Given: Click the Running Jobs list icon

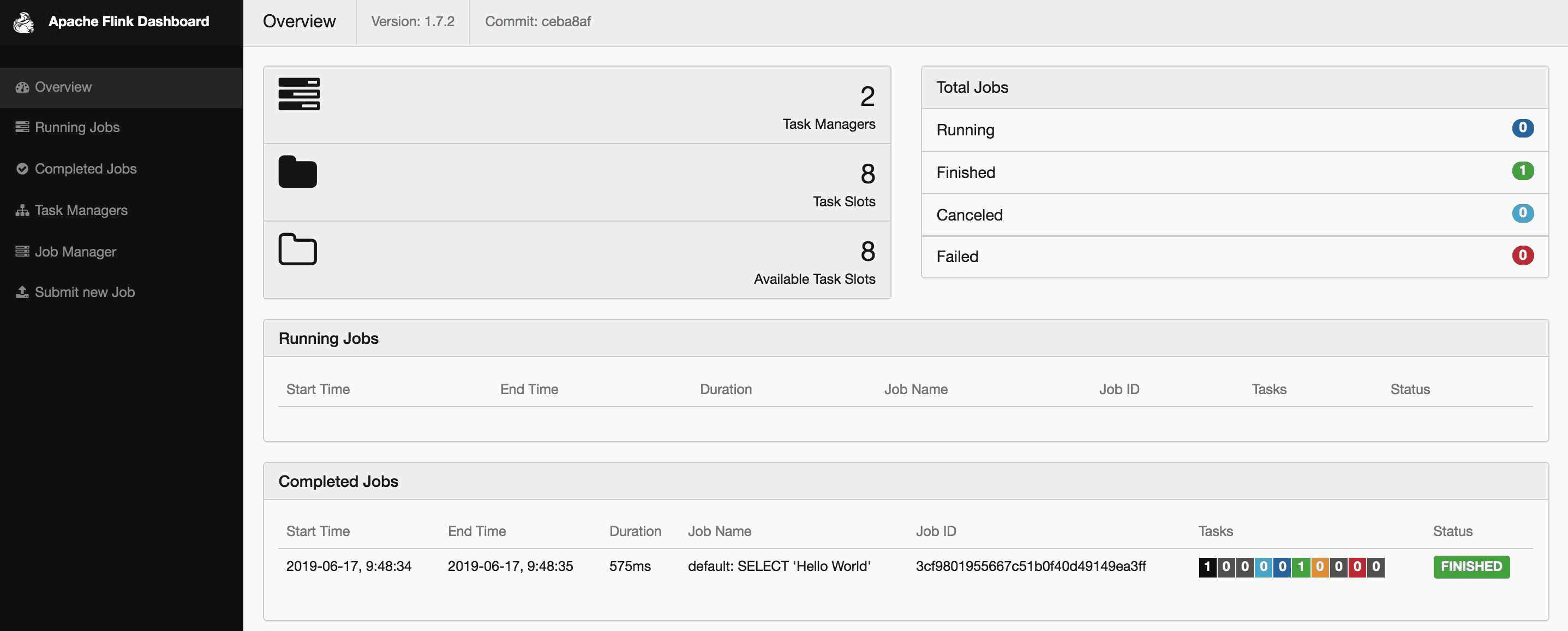Looking at the screenshot, I should (x=22, y=127).
